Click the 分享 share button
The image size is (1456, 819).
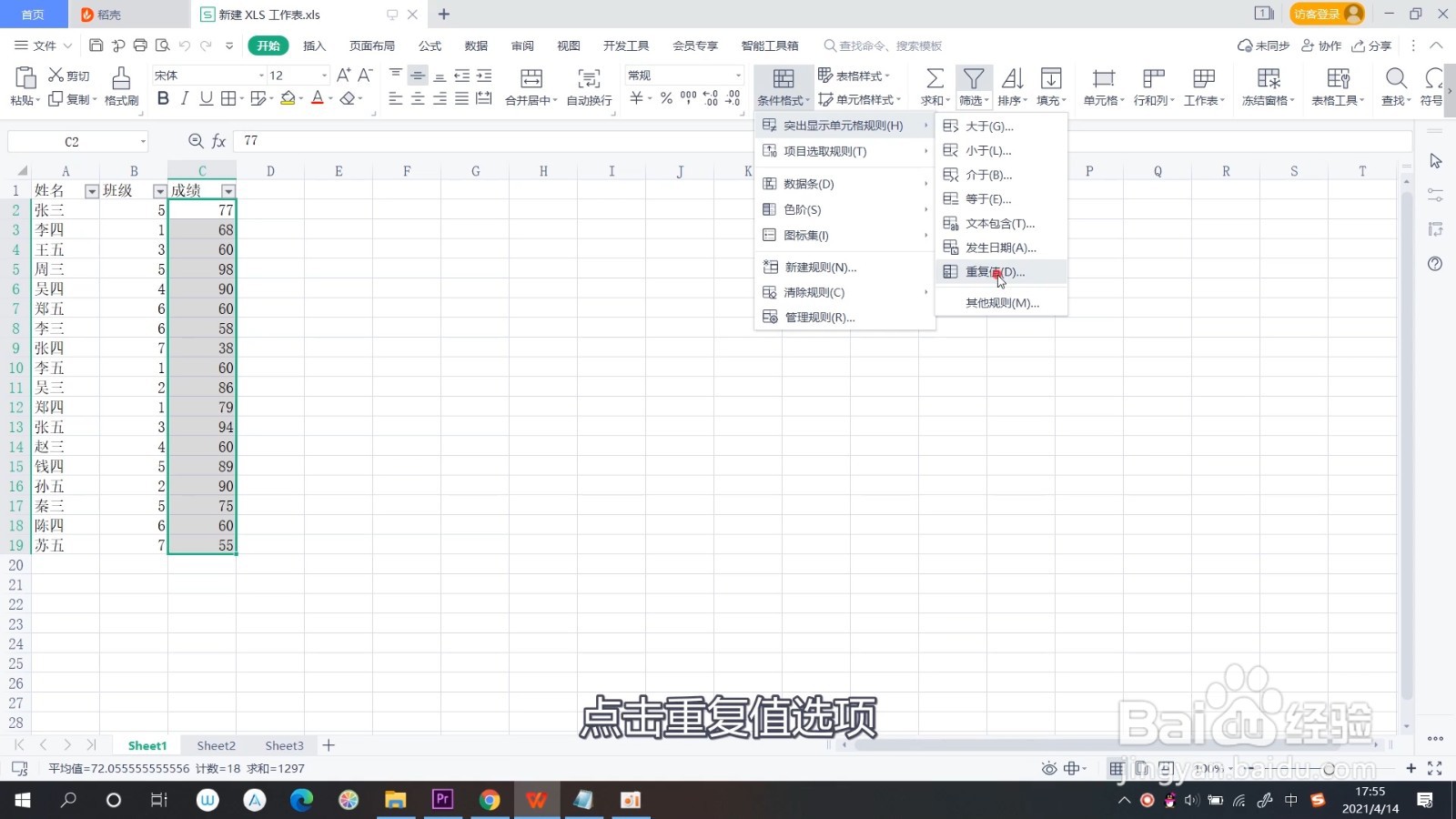tap(1371, 45)
